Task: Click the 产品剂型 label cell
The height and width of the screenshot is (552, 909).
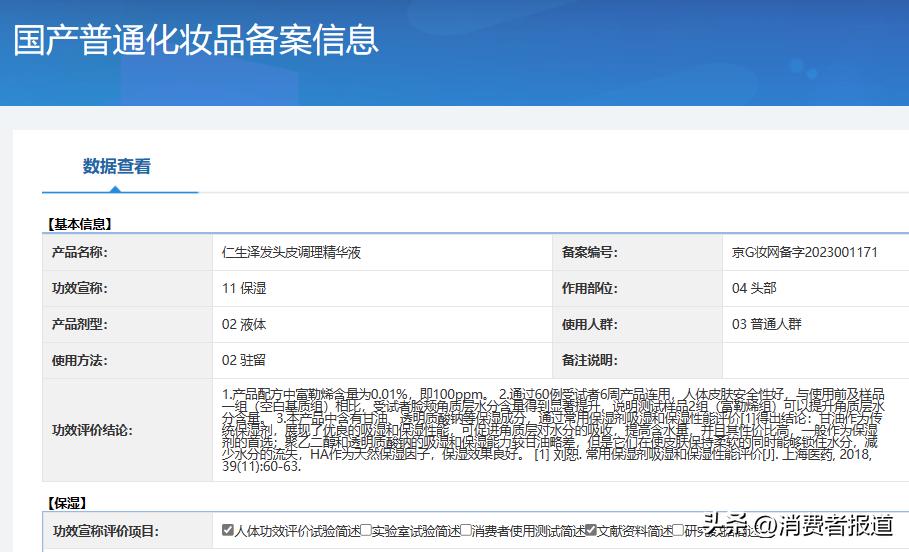Action: click(128, 324)
